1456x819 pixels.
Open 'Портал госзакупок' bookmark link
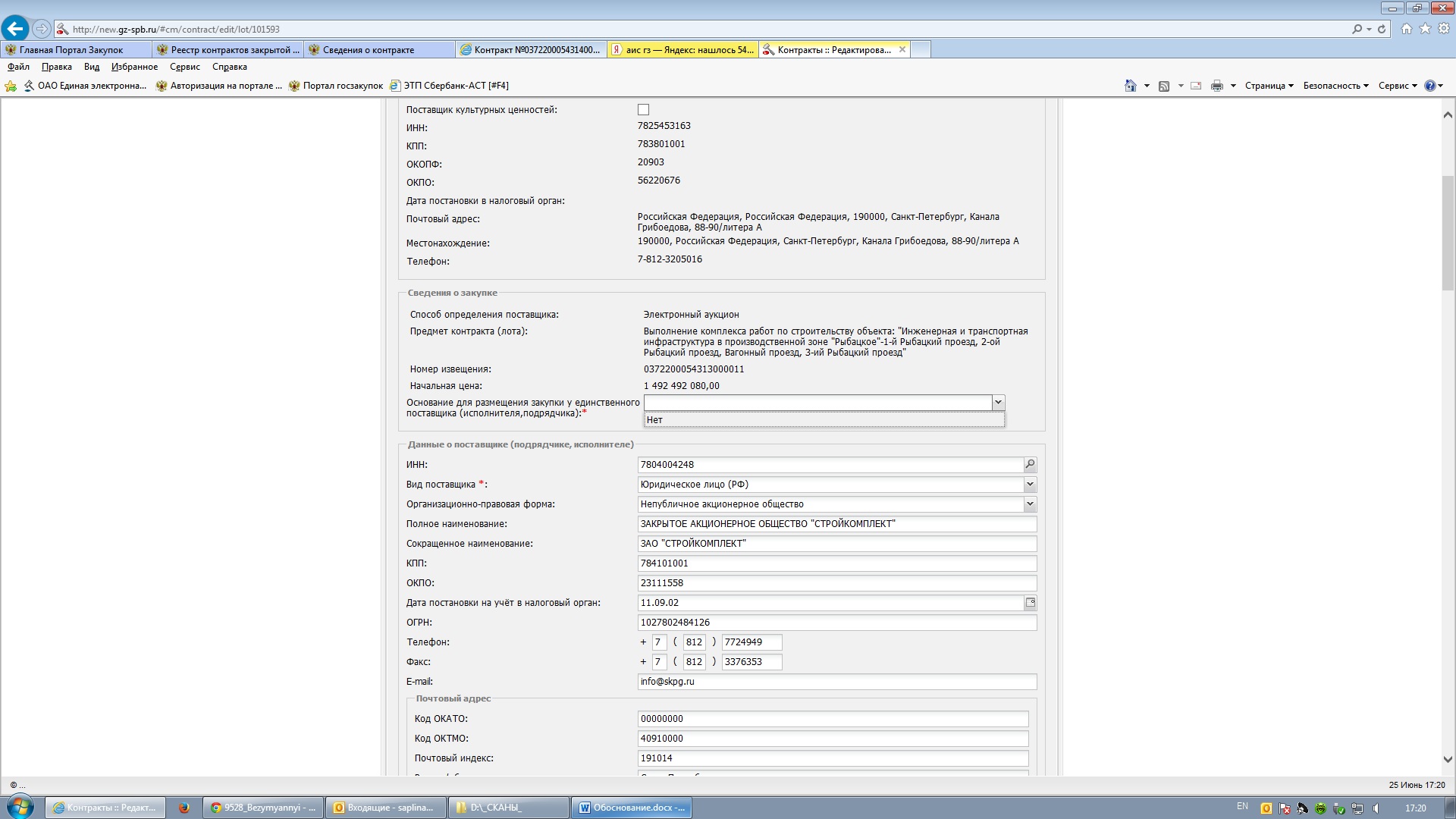tap(343, 86)
